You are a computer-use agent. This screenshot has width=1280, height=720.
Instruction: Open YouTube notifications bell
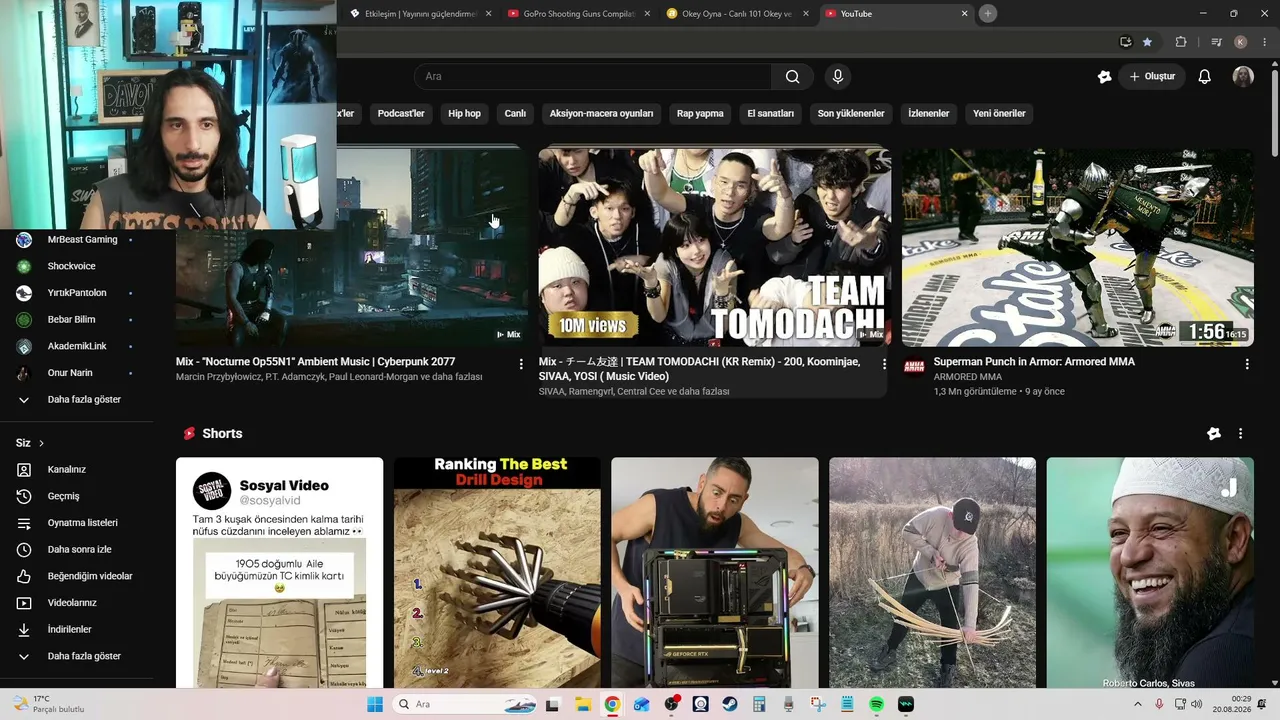1204,77
